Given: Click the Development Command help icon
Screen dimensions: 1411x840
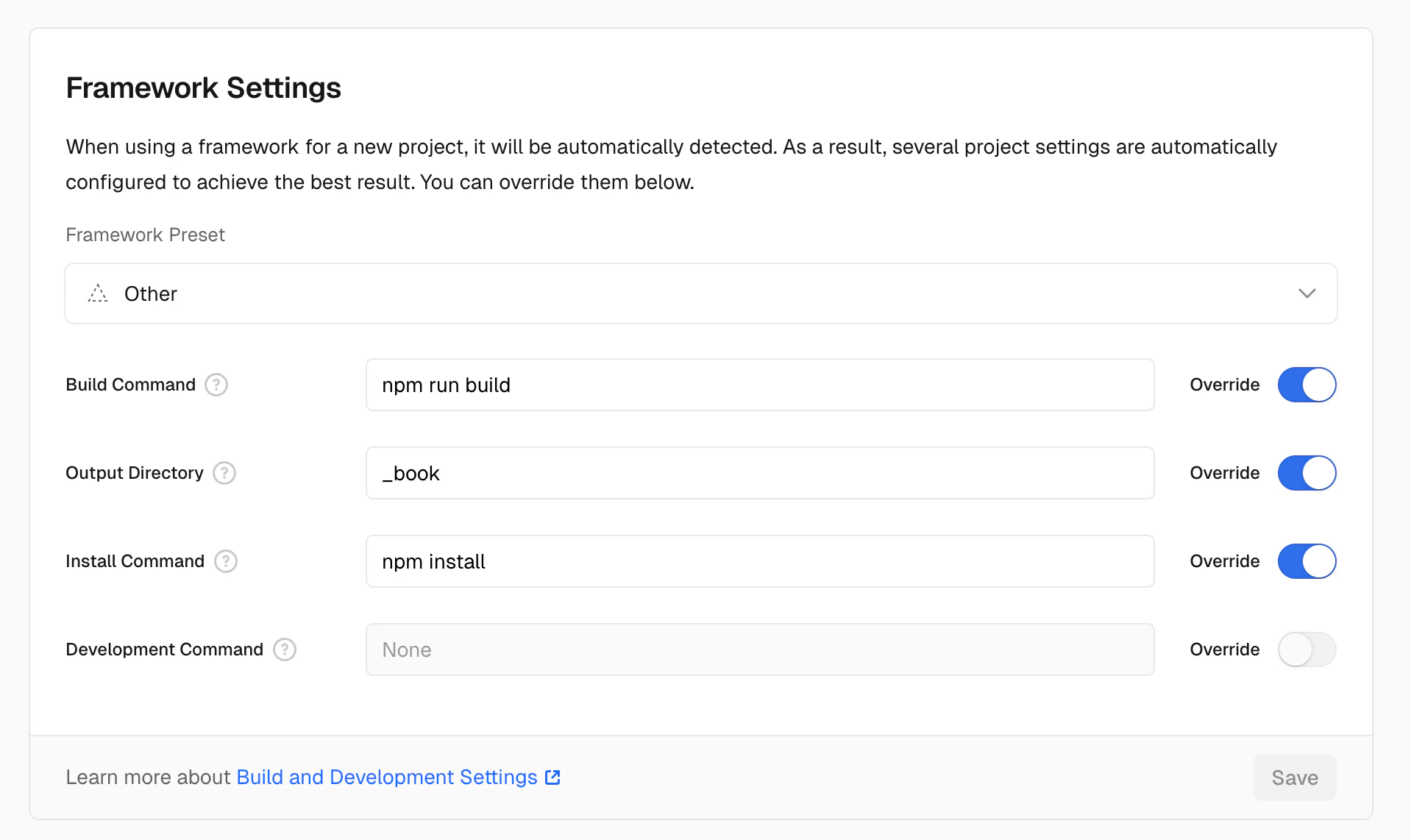Looking at the screenshot, I should click(285, 649).
